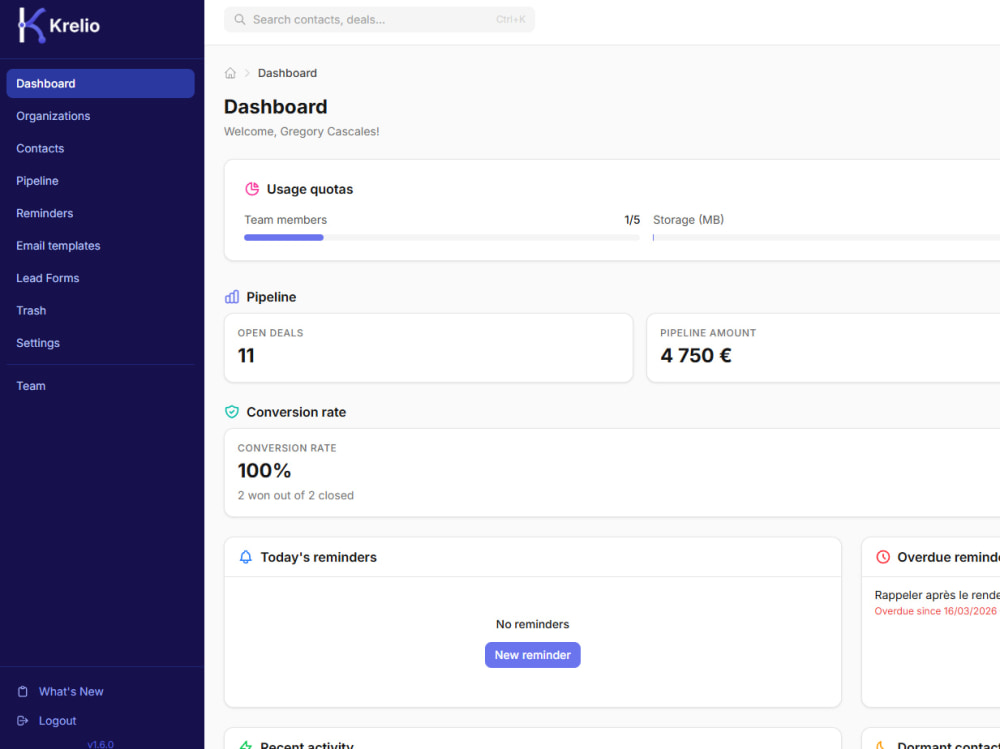Image resolution: width=1000 pixels, height=749 pixels.
Task: Click the Today's reminders heading
Action: click(x=318, y=557)
